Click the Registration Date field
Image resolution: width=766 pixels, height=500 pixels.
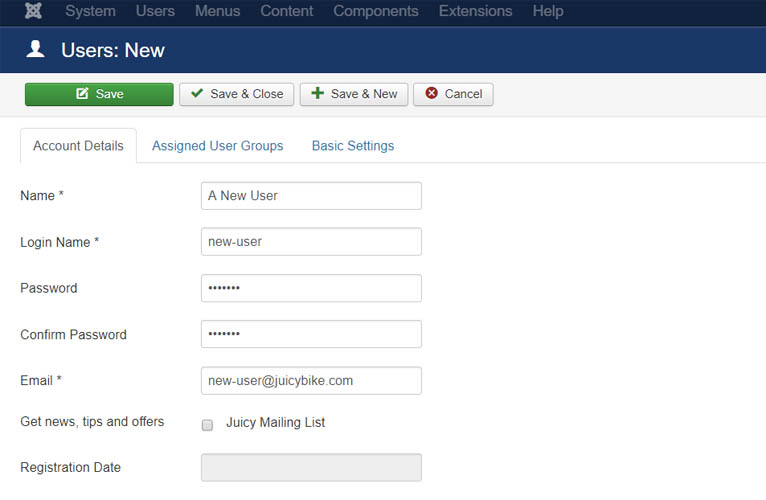tap(311, 467)
